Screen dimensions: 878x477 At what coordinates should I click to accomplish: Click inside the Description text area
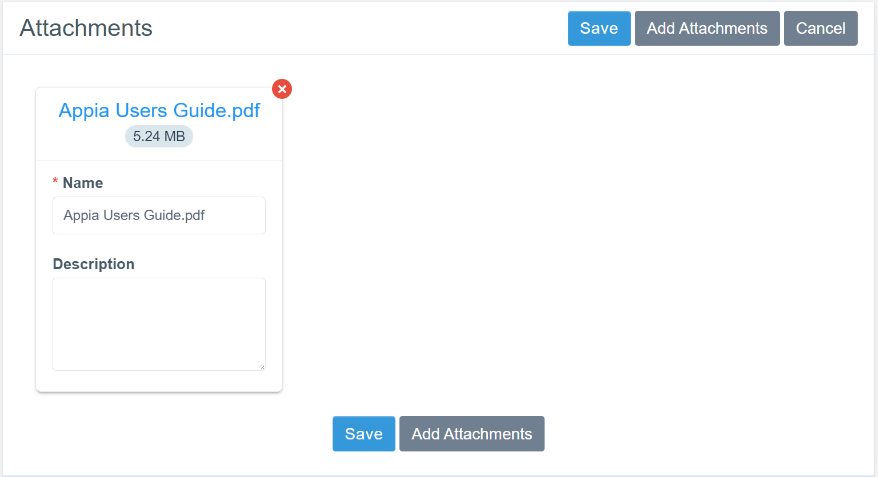(159, 323)
